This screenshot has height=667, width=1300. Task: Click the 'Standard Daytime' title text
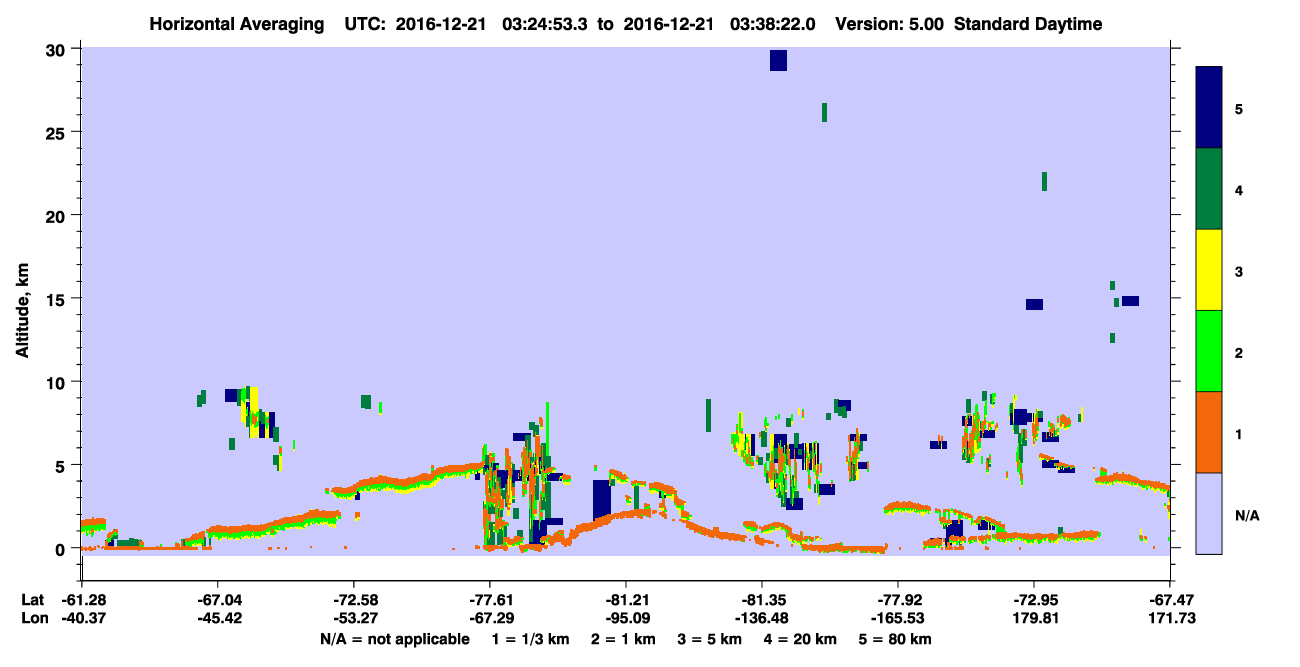tap(1028, 24)
